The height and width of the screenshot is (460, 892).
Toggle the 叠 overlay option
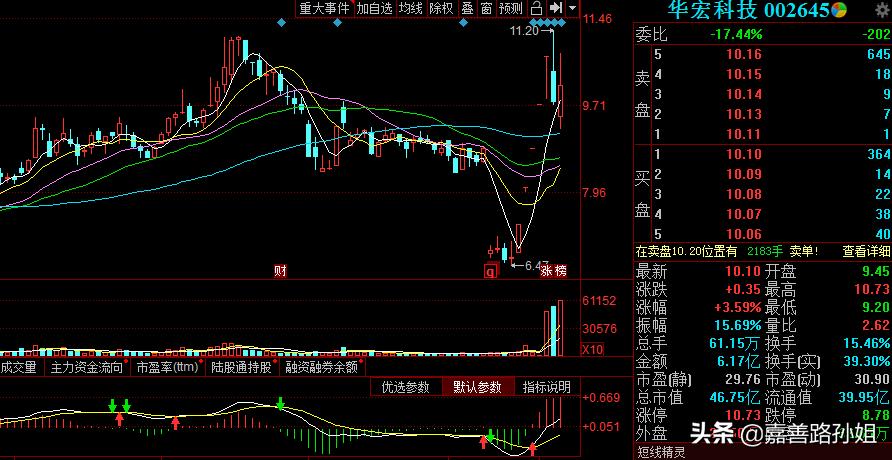[x=468, y=8]
